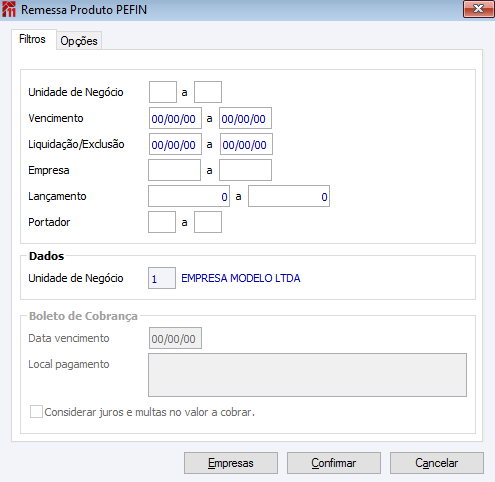The height and width of the screenshot is (482, 495).
Task: Click the Data vencimento date field
Action: click(x=175, y=338)
